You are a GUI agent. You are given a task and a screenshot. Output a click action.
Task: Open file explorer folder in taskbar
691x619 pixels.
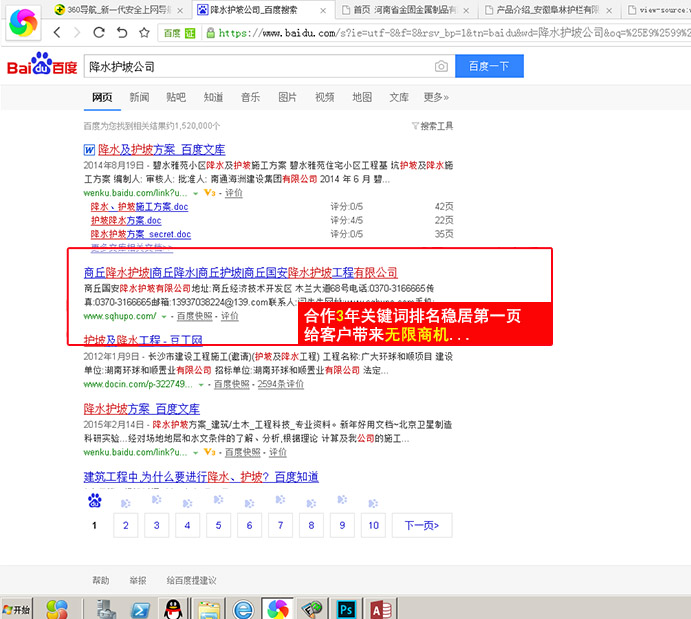[209, 610]
